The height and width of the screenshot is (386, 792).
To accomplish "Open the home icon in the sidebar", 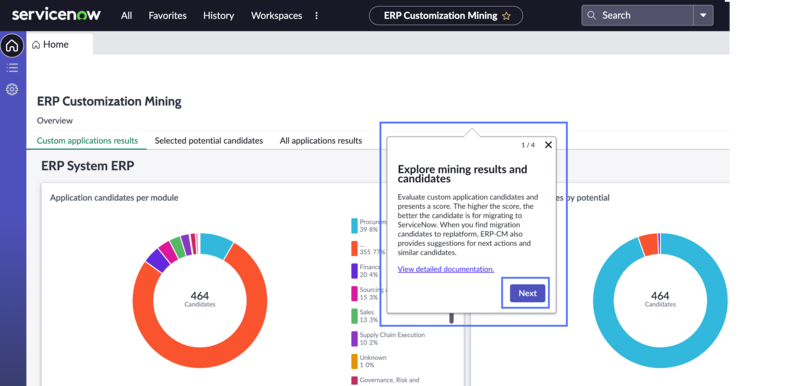I will click(12, 46).
